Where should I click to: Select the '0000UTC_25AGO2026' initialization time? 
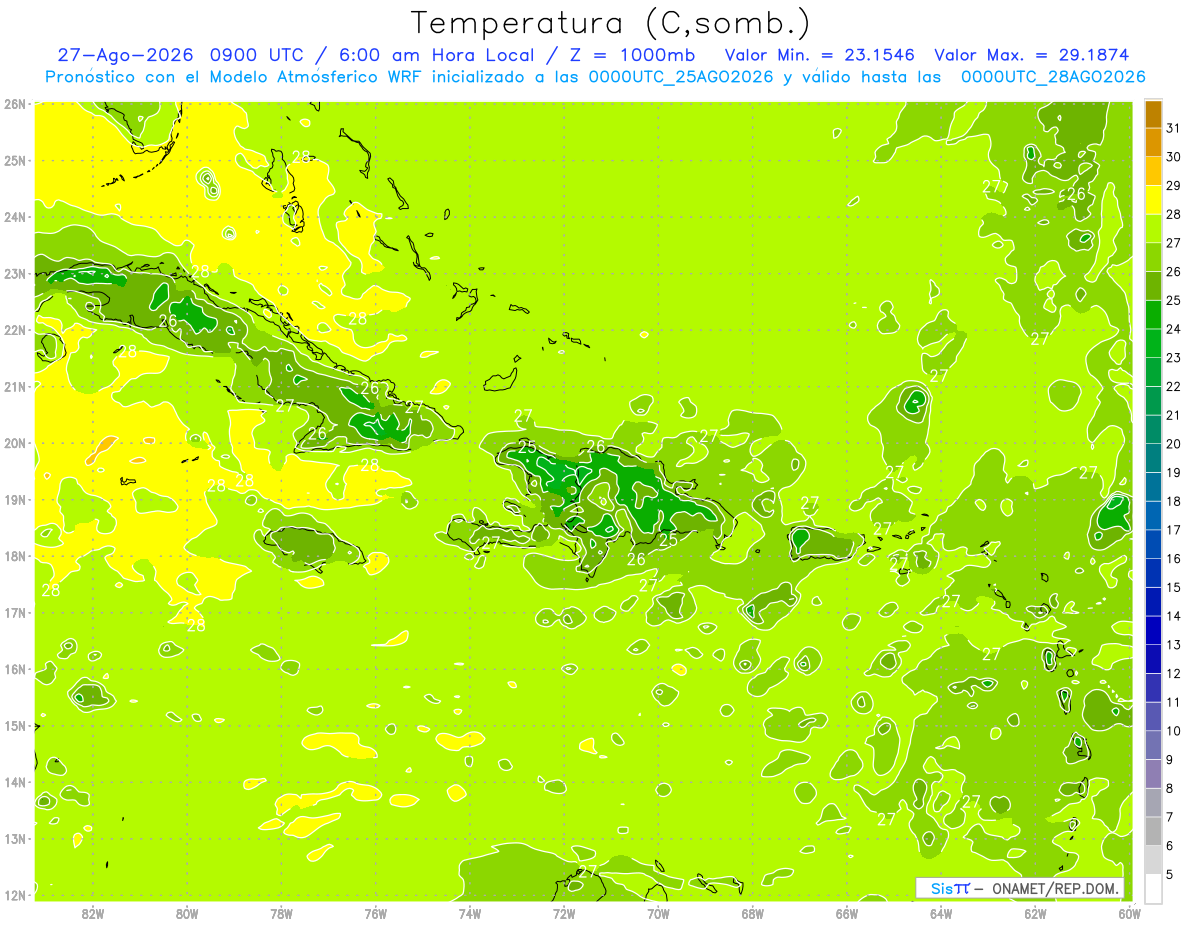click(x=681, y=77)
